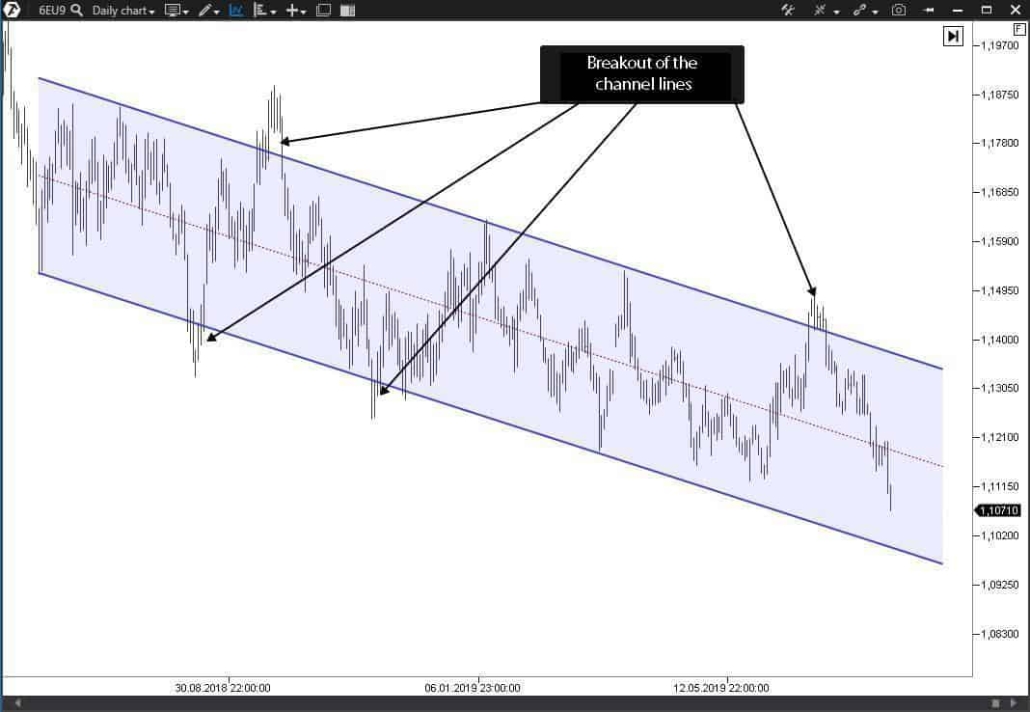Open the volume profile menu

pyautogui.click(x=264, y=10)
